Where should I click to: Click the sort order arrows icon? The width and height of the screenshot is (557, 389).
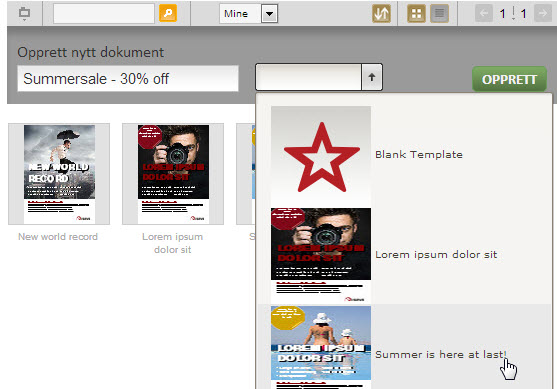click(381, 13)
